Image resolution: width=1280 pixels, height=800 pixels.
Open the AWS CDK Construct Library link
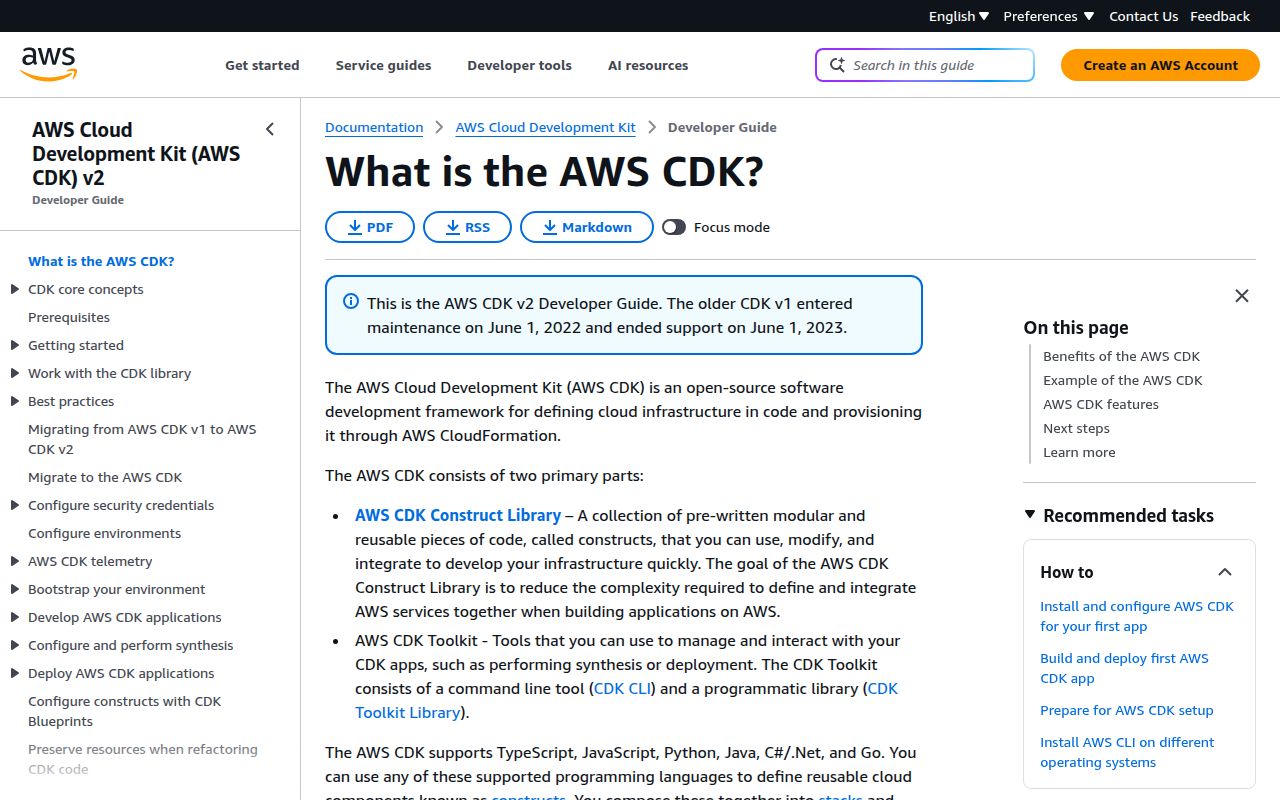[x=458, y=515]
